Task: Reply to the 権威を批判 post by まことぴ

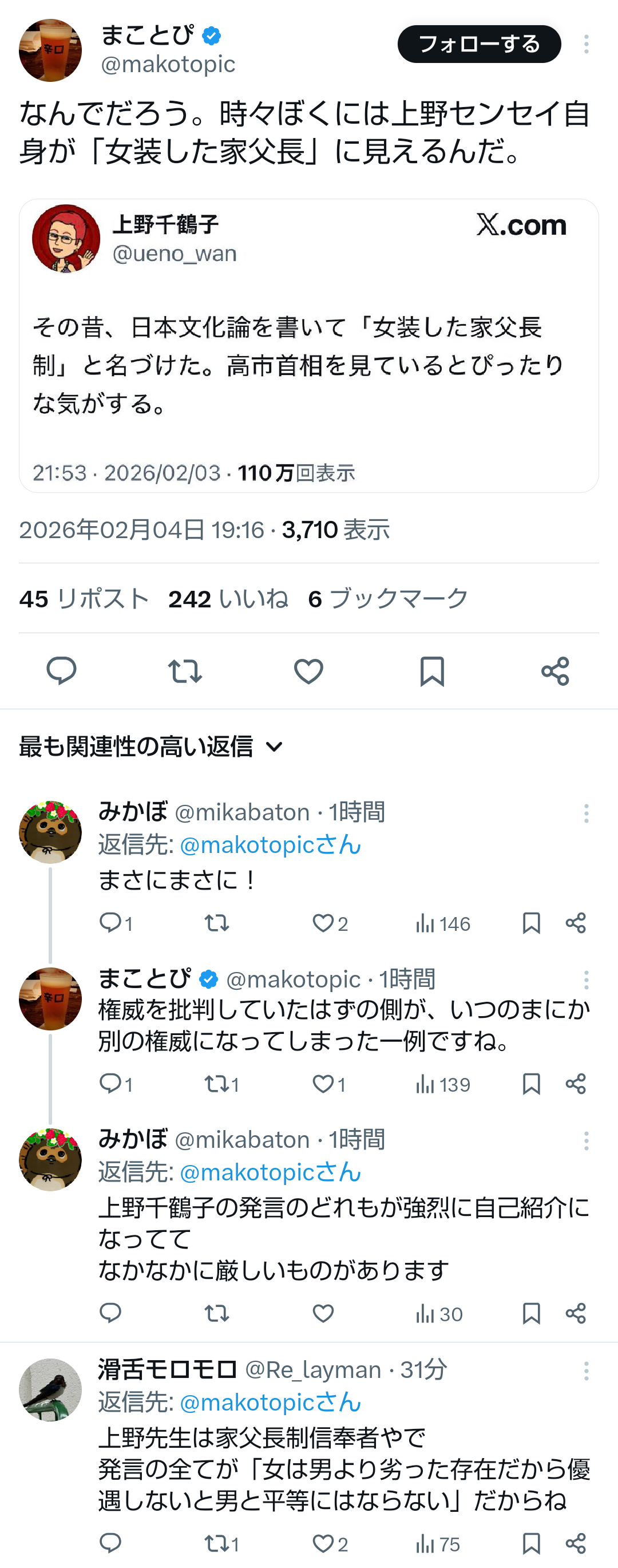Action: click(x=110, y=1084)
